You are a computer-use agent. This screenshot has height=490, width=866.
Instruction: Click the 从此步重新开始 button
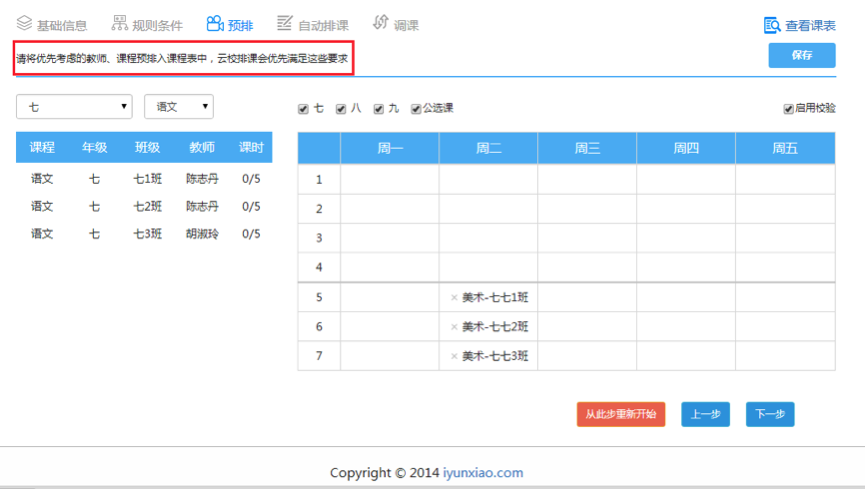620,414
